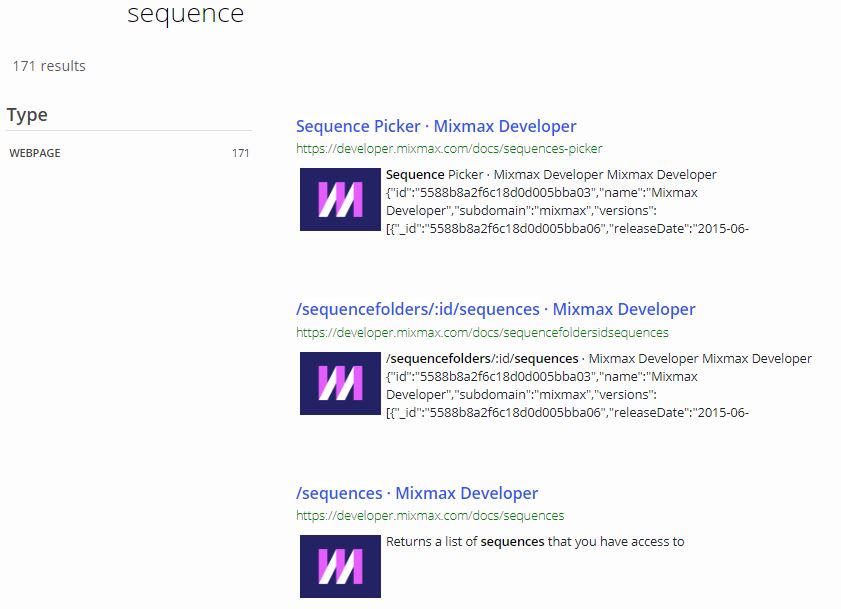
Task: Click the 171 results label
Action: point(47,66)
